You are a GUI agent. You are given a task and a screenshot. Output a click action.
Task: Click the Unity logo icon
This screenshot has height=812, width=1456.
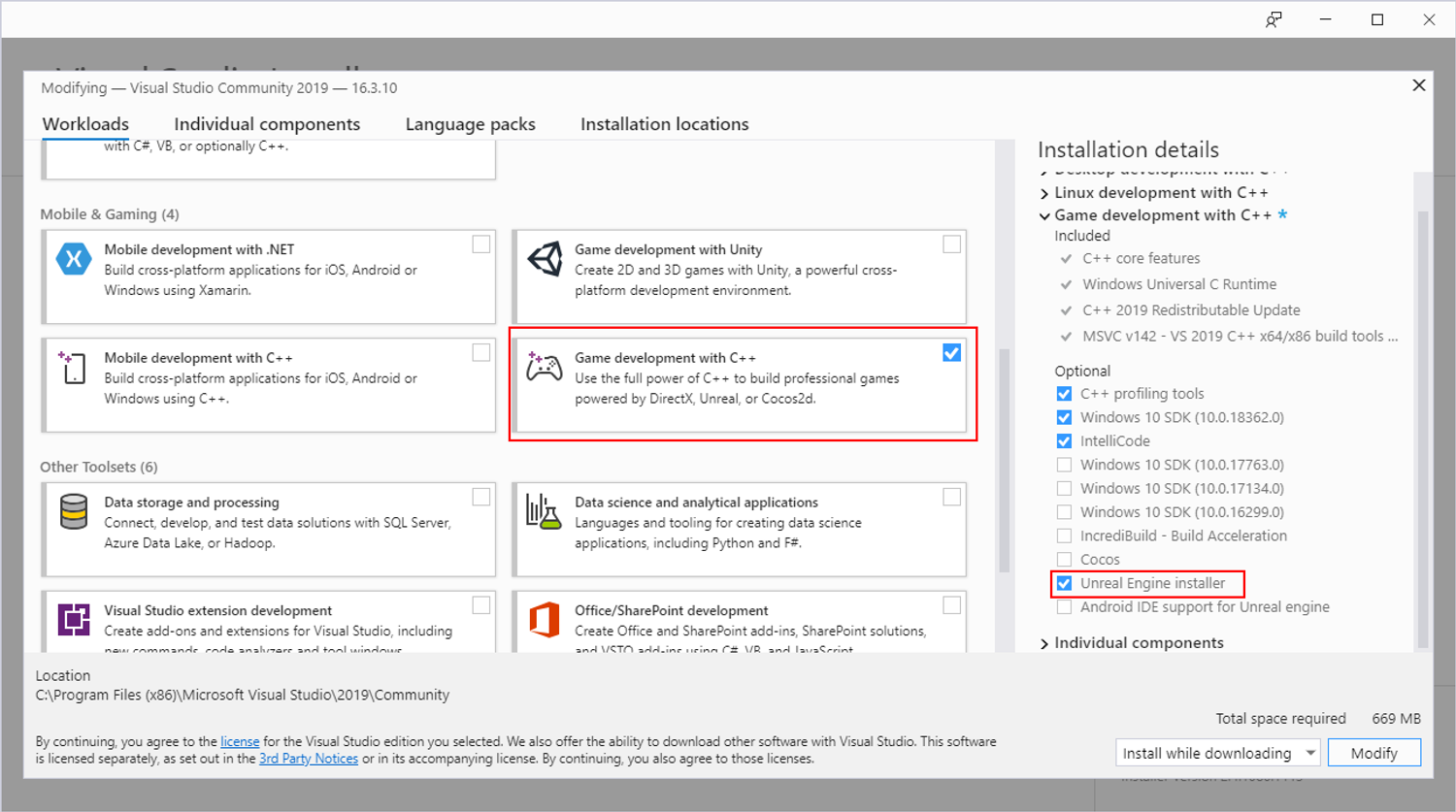click(545, 259)
